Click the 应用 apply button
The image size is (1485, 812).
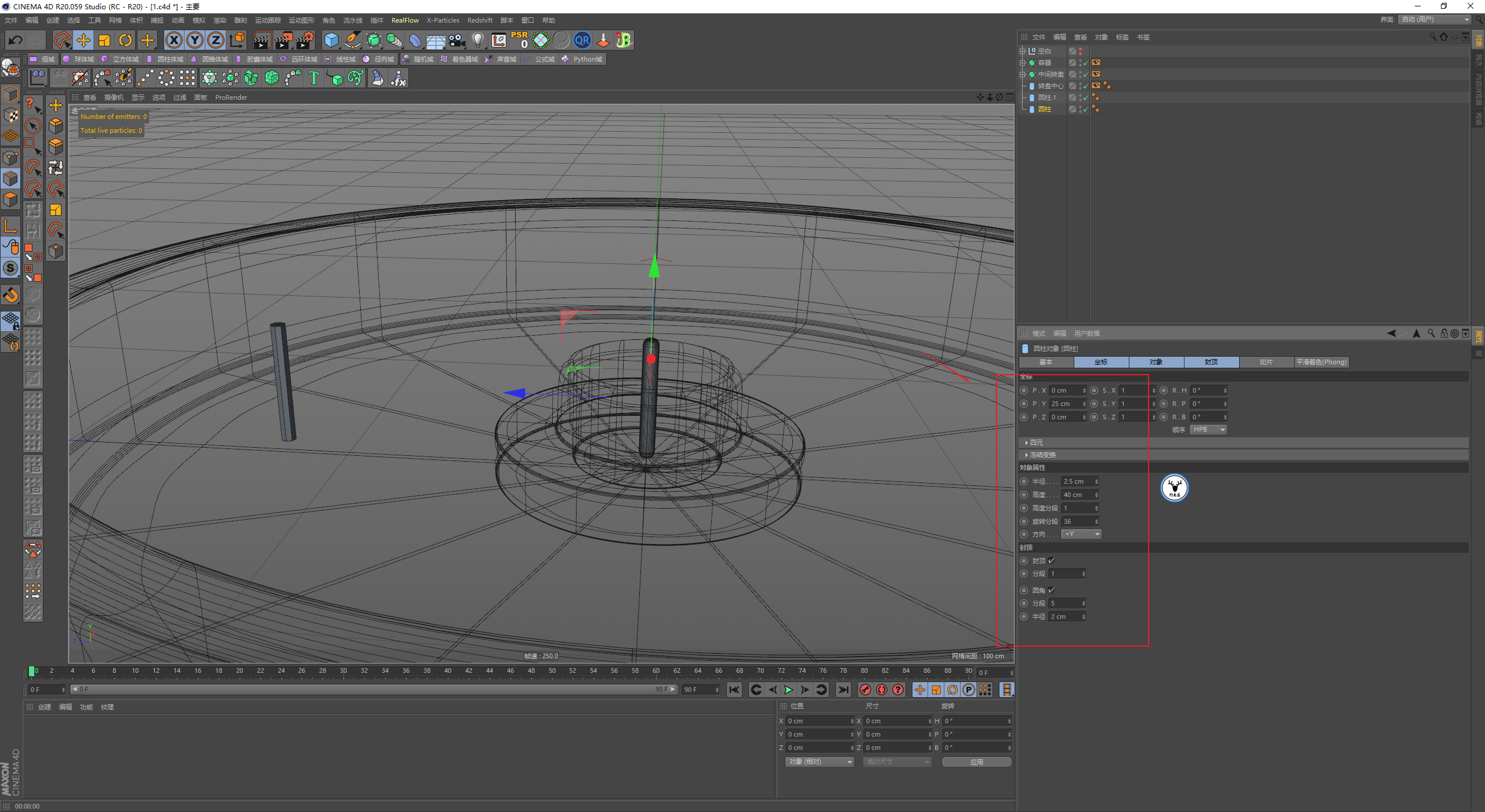click(976, 762)
